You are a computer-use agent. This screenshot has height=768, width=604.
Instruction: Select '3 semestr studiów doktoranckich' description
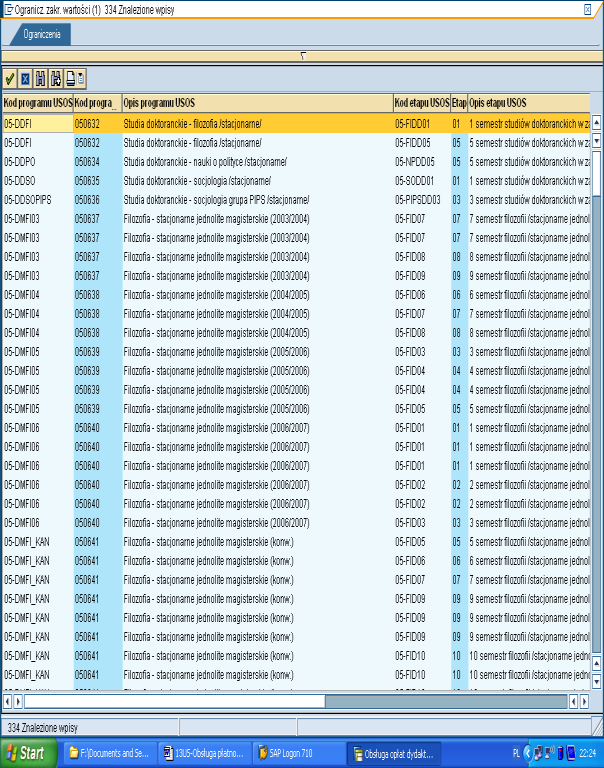(x=529, y=200)
